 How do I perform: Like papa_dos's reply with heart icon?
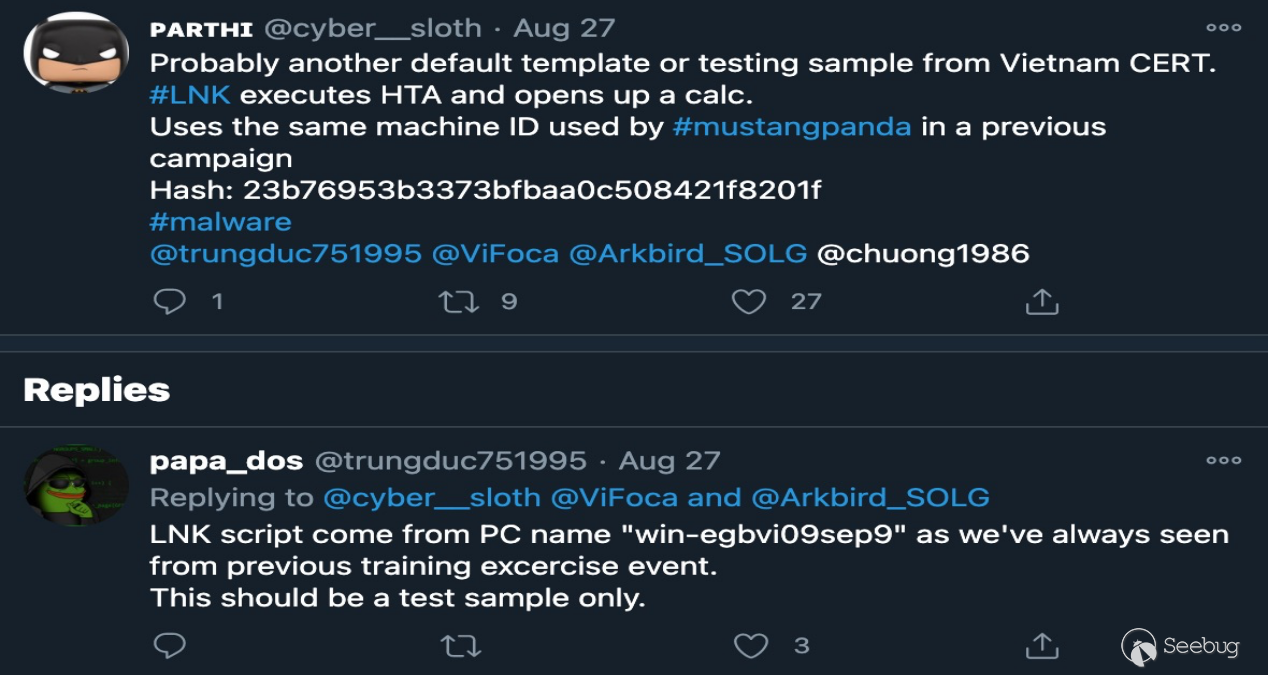click(751, 646)
